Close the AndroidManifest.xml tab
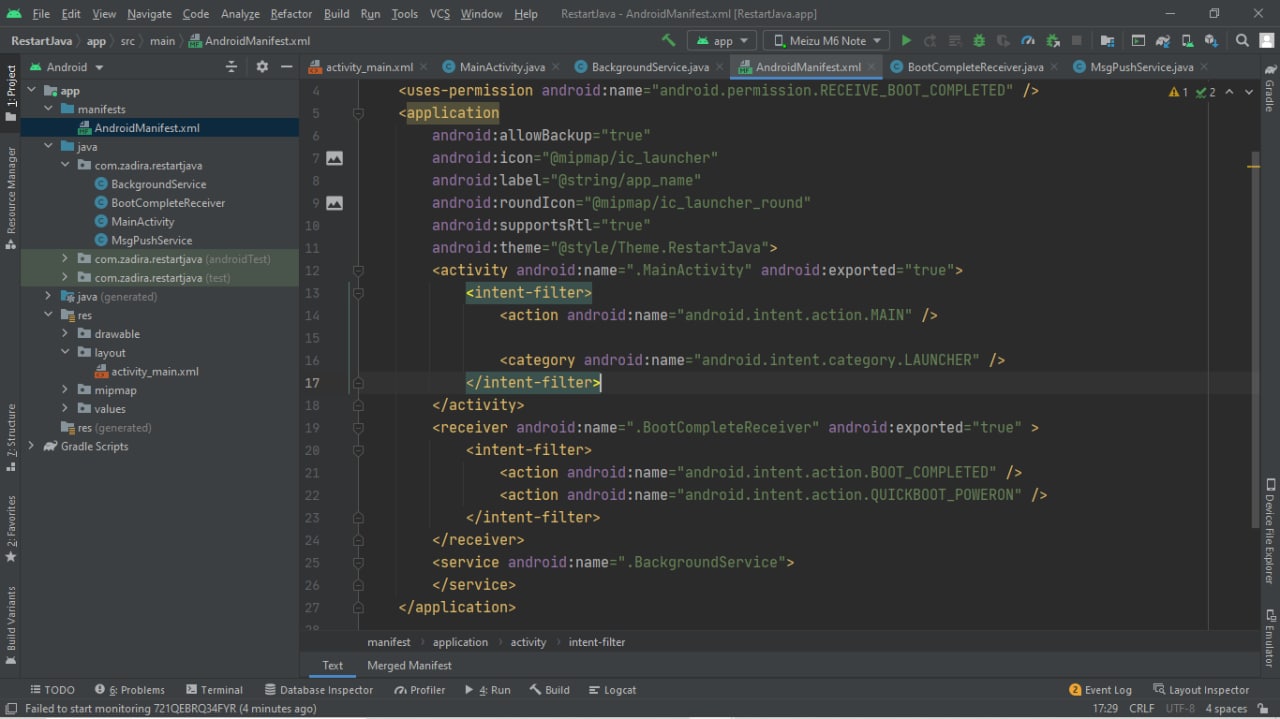The width and height of the screenshot is (1280, 719). pyautogui.click(x=873, y=67)
